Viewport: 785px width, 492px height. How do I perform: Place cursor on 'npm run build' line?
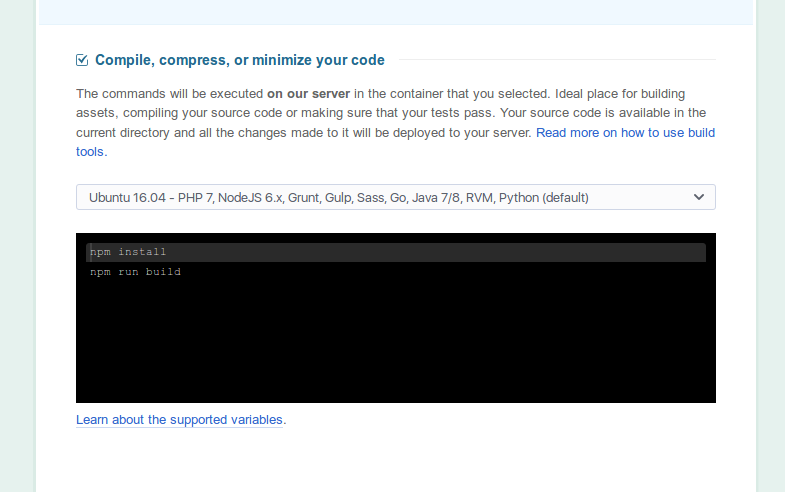click(x=135, y=272)
